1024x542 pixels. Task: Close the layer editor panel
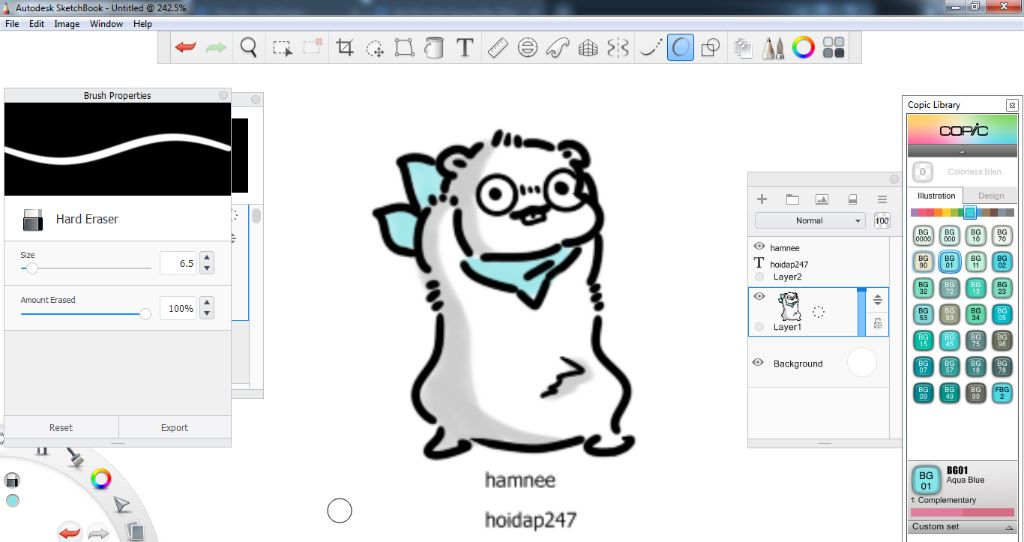tap(894, 179)
